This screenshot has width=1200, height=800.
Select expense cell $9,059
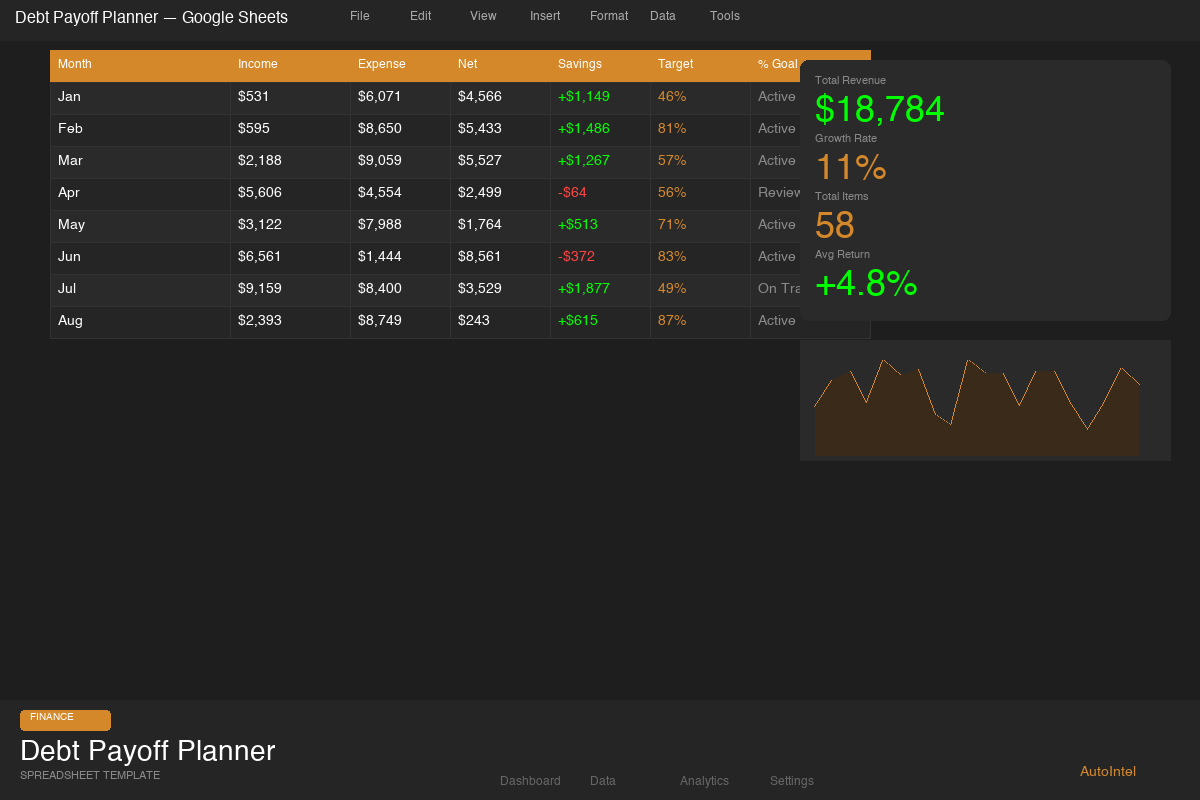tap(400, 162)
